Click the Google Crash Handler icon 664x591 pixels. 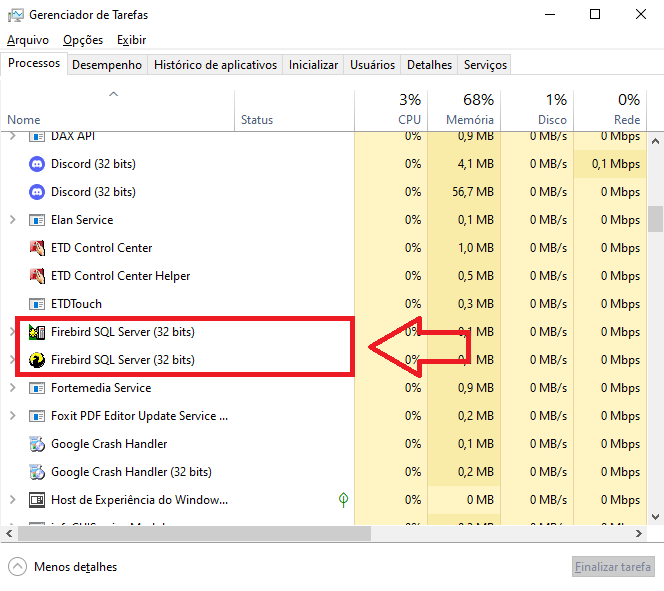point(37,444)
